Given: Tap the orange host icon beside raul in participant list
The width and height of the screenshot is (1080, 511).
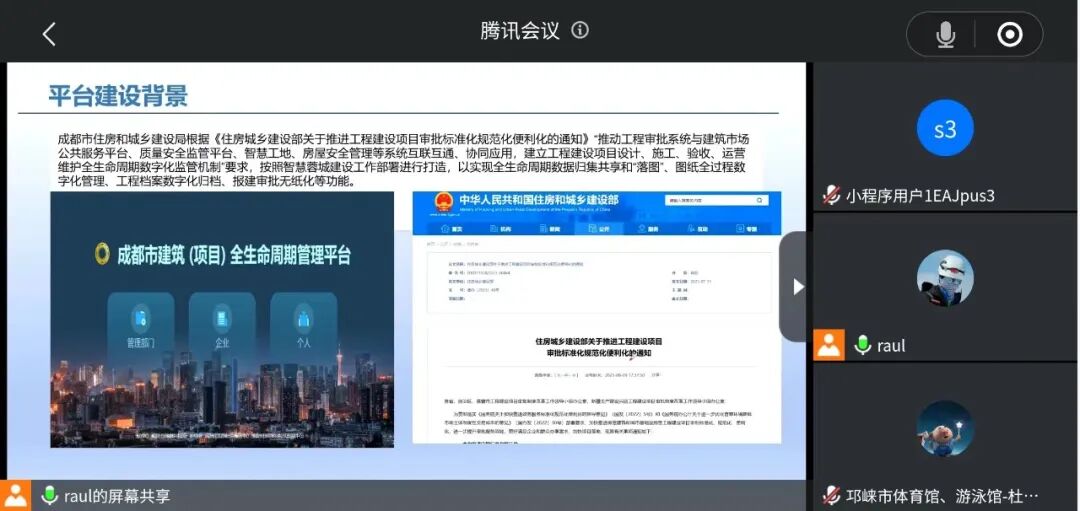Looking at the screenshot, I should pyautogui.click(x=829, y=345).
